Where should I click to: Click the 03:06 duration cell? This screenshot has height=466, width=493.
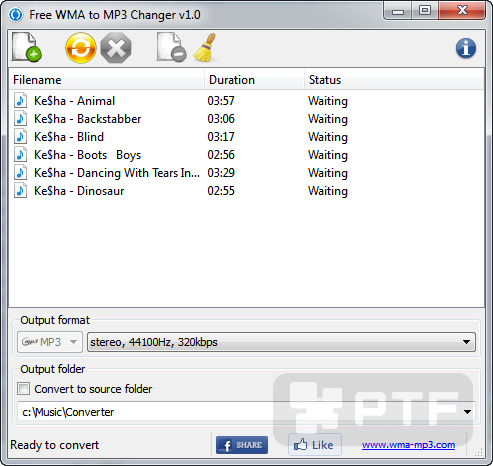221,119
